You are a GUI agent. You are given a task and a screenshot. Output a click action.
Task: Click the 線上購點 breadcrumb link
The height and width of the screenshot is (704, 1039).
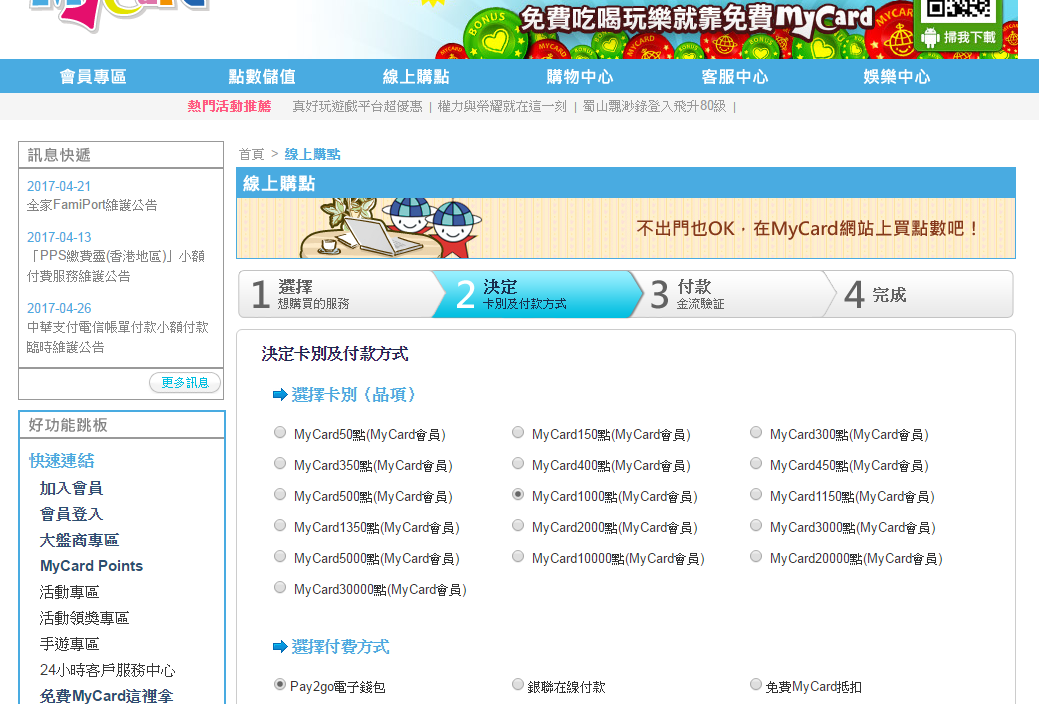(x=312, y=154)
